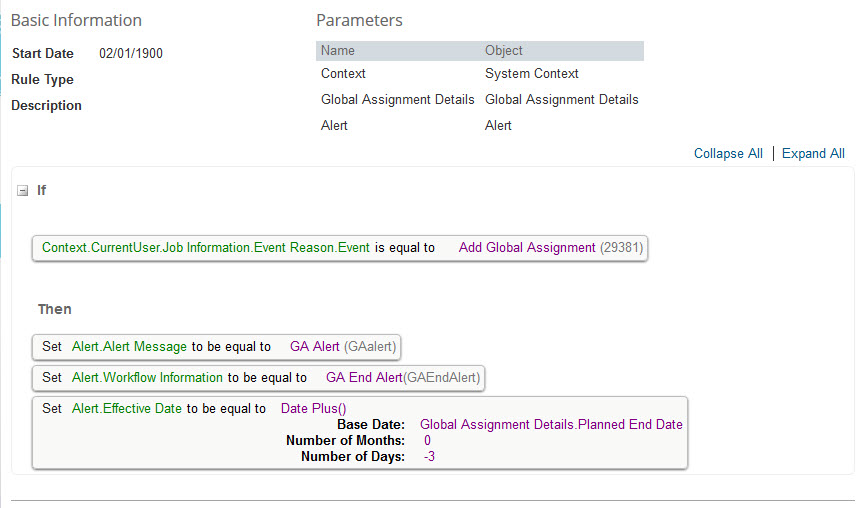Click the Context parameter row
Viewport: 864px width, 508px height.
(x=479, y=73)
